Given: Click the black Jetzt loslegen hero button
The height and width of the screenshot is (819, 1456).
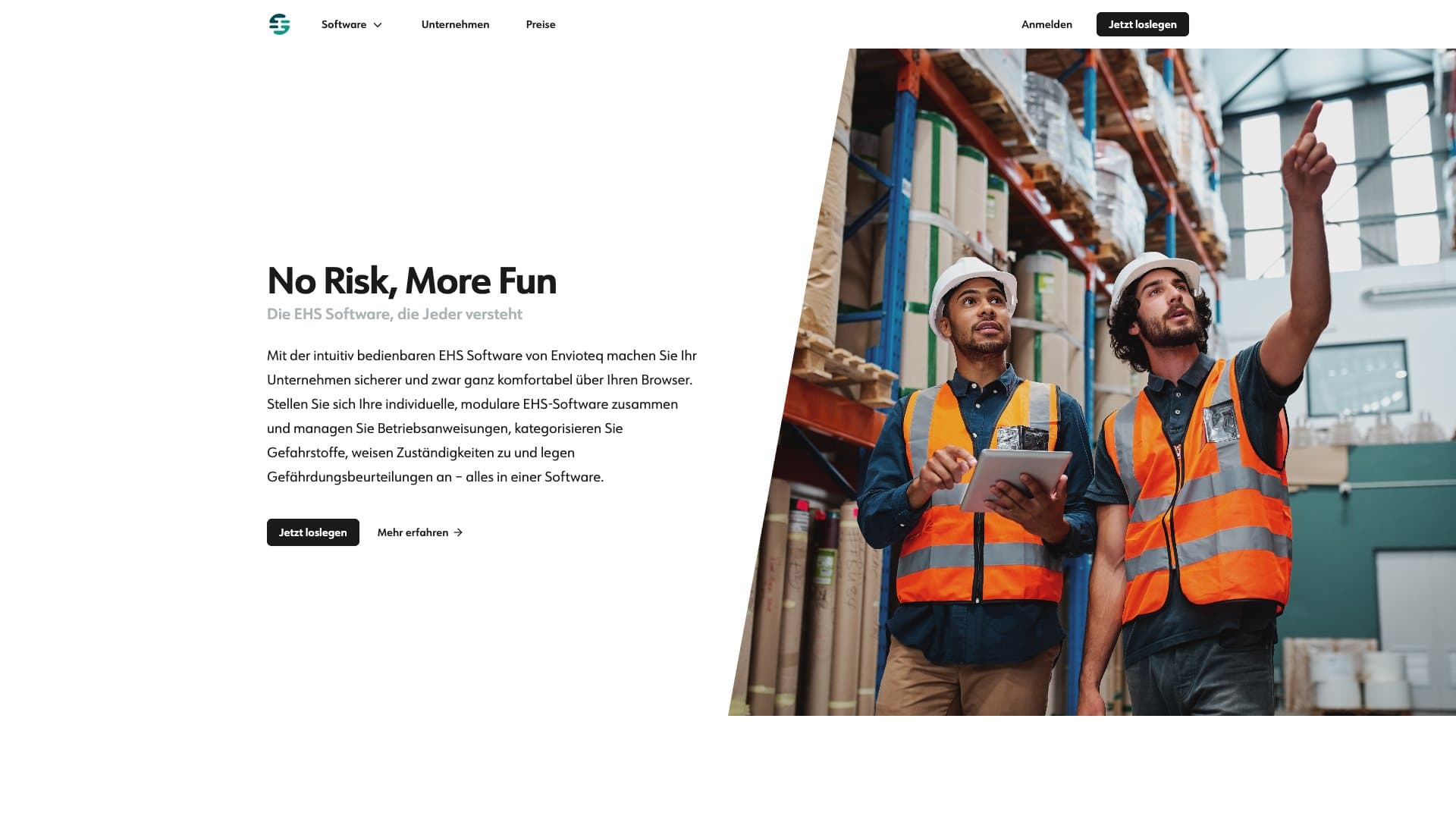Looking at the screenshot, I should (x=312, y=532).
